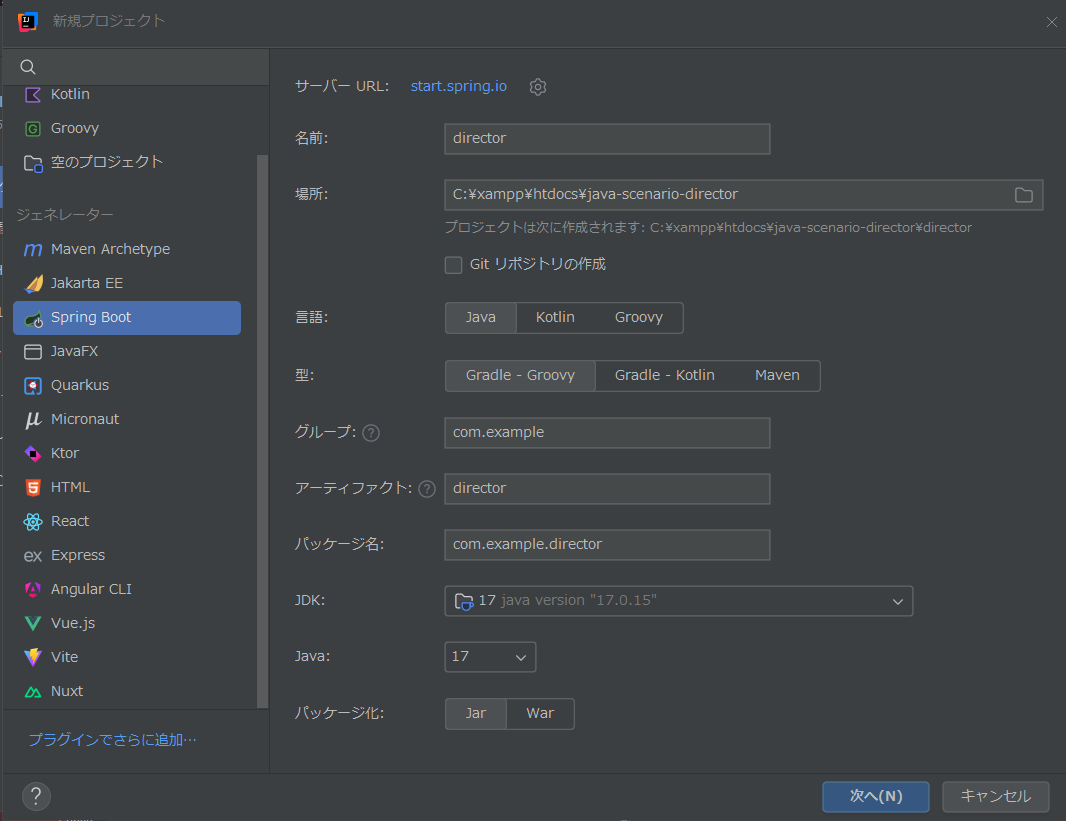
Task: Click the artifact director field
Action: pyautogui.click(x=607, y=489)
